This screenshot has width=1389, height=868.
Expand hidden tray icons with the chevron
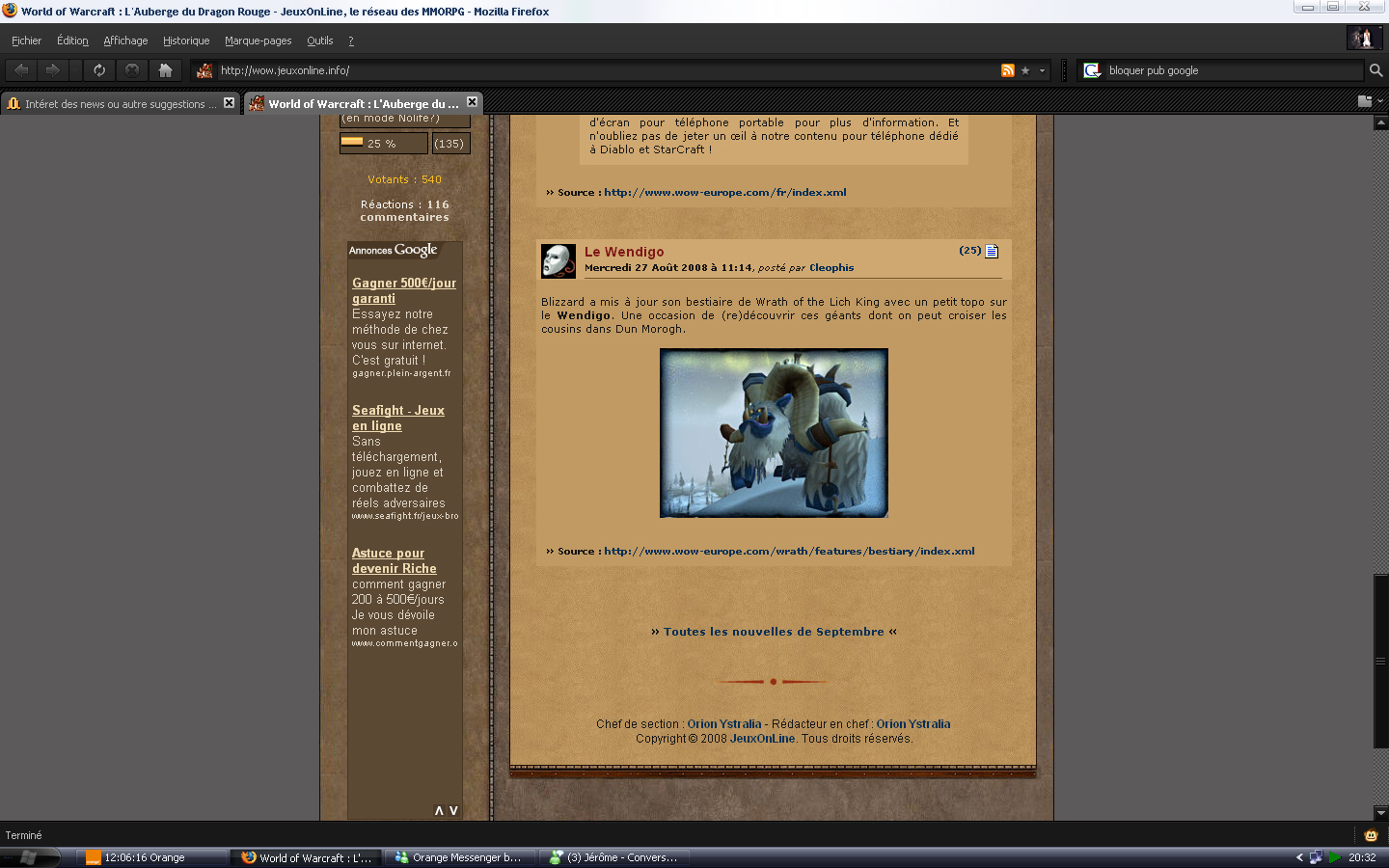pos(1299,857)
